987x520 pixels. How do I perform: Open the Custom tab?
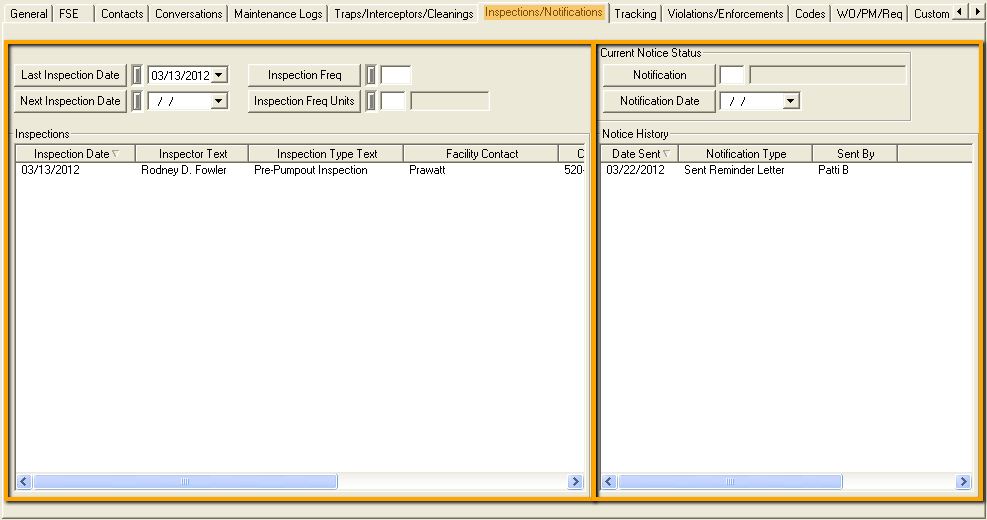931,13
